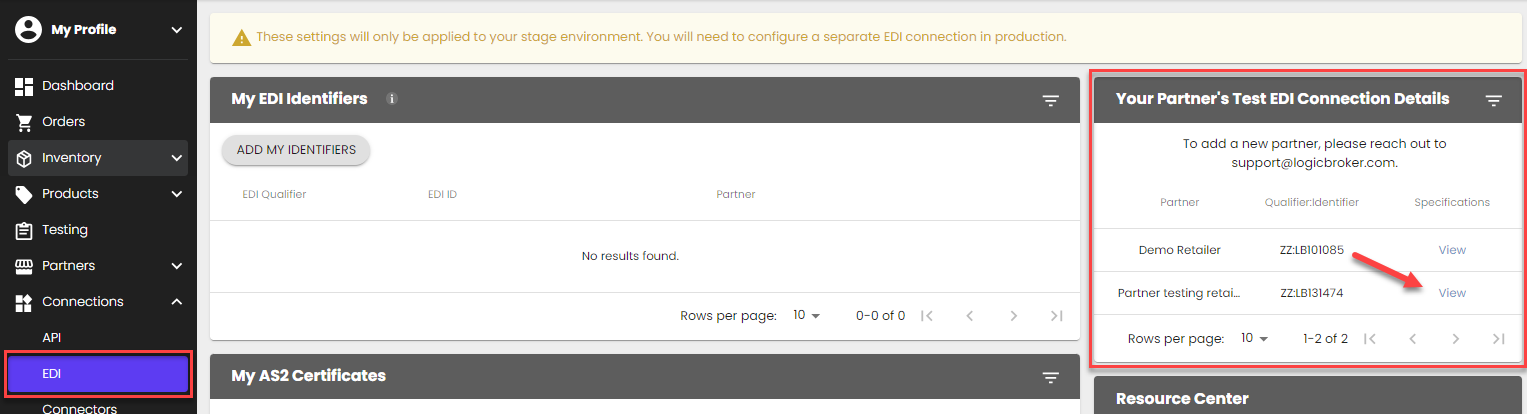Click the Testing clipboard icon
The width and height of the screenshot is (1527, 414).
[24, 230]
